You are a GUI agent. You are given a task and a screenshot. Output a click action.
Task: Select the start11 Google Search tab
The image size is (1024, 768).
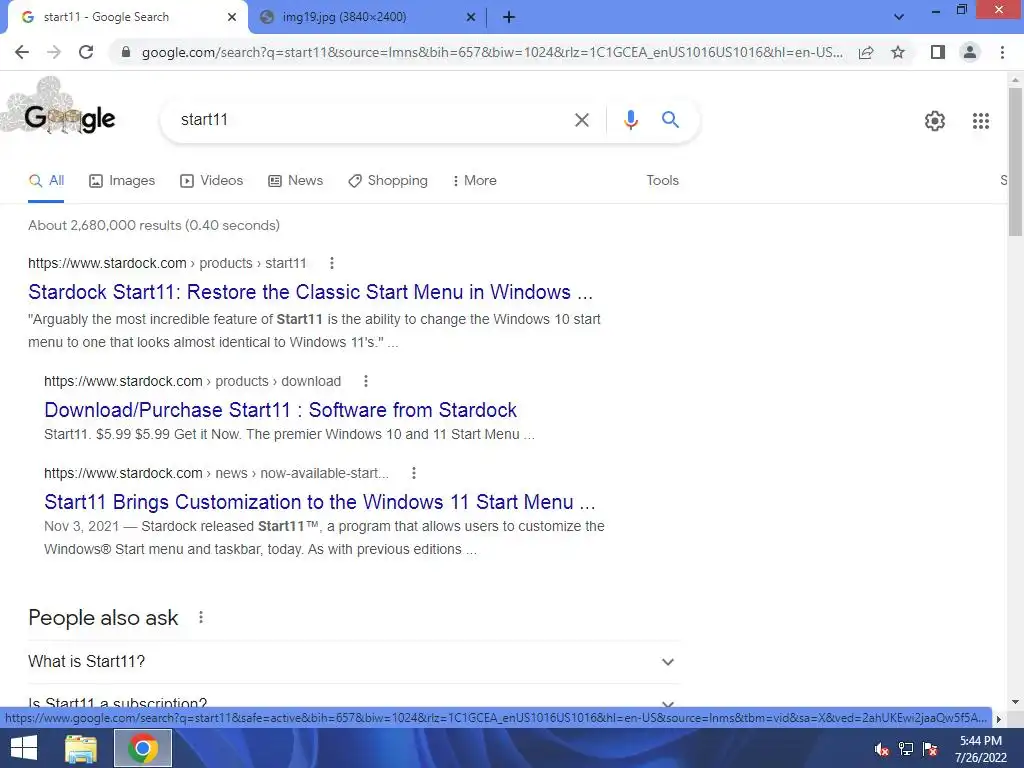click(x=127, y=17)
